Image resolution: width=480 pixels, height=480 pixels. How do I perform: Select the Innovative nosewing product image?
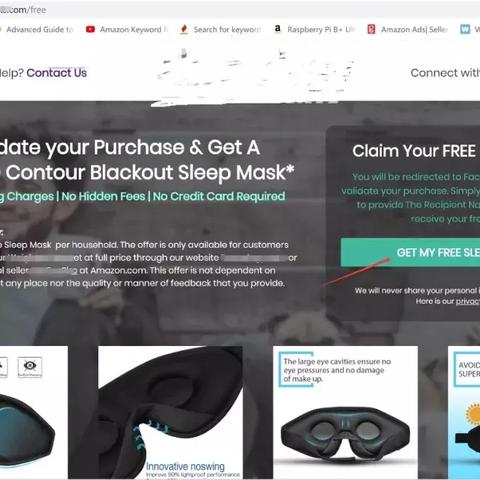click(x=171, y=413)
